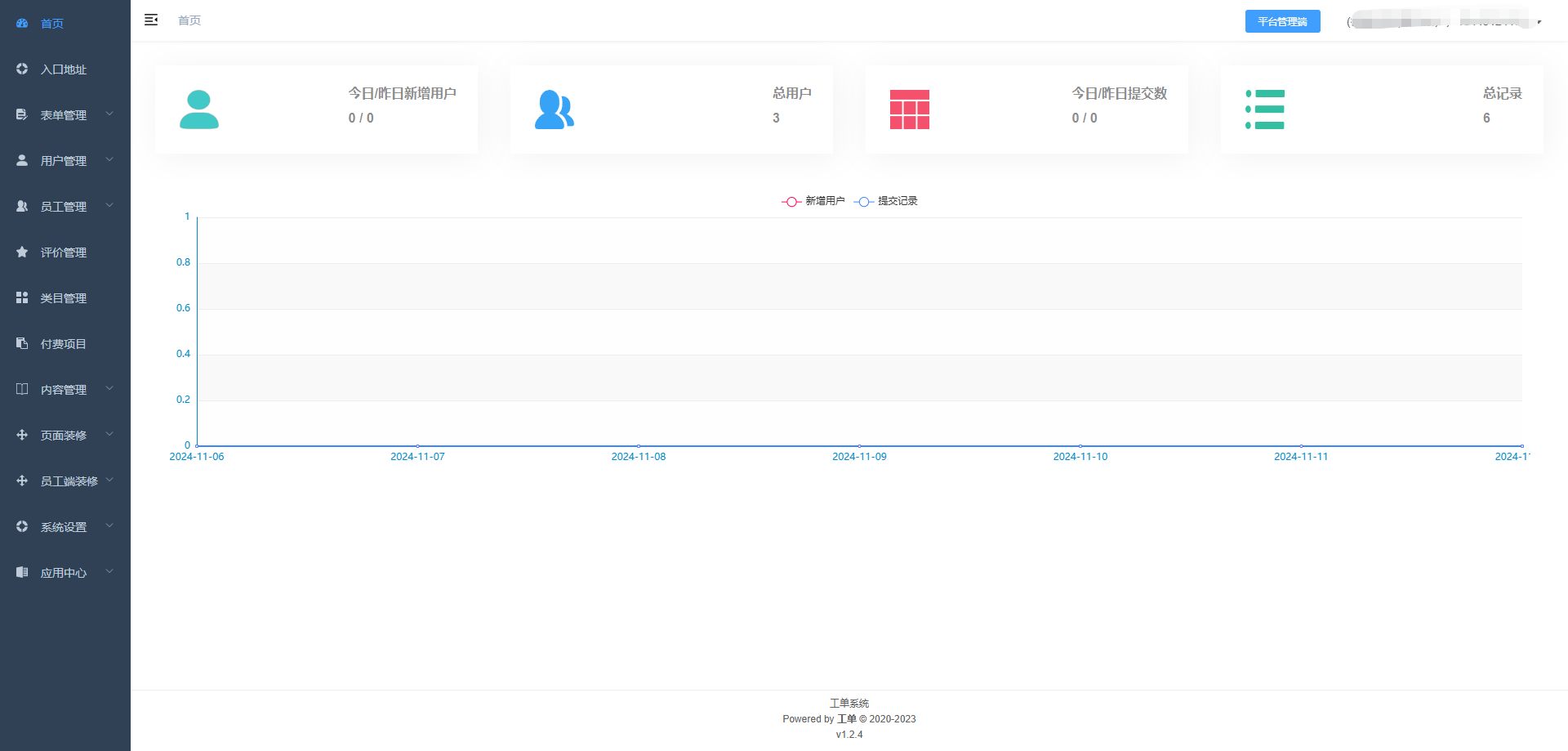The image size is (1568, 751).
Task: Open 首页 in the sidebar menu
Action: tap(65, 23)
